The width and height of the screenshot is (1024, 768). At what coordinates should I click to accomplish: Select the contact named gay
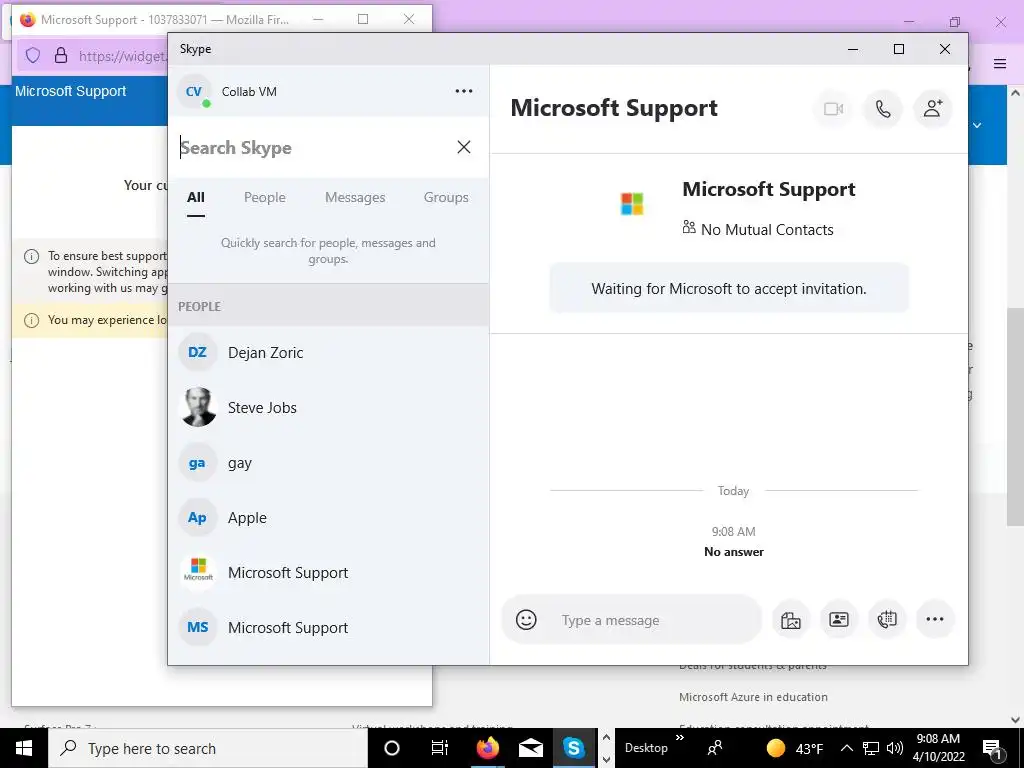pyautogui.click(x=328, y=463)
